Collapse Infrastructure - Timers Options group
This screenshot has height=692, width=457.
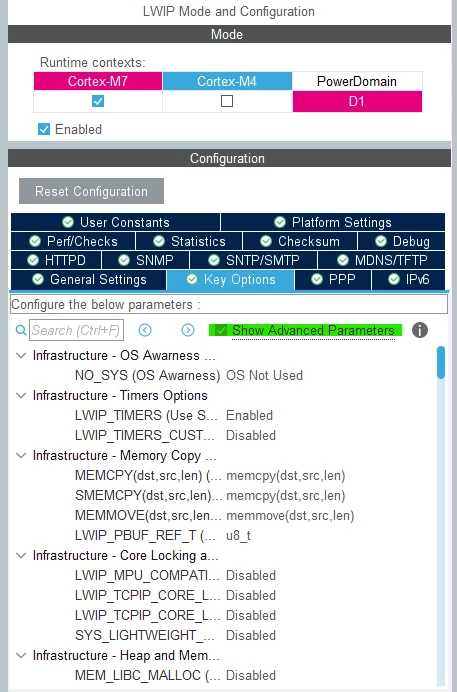click(21, 395)
